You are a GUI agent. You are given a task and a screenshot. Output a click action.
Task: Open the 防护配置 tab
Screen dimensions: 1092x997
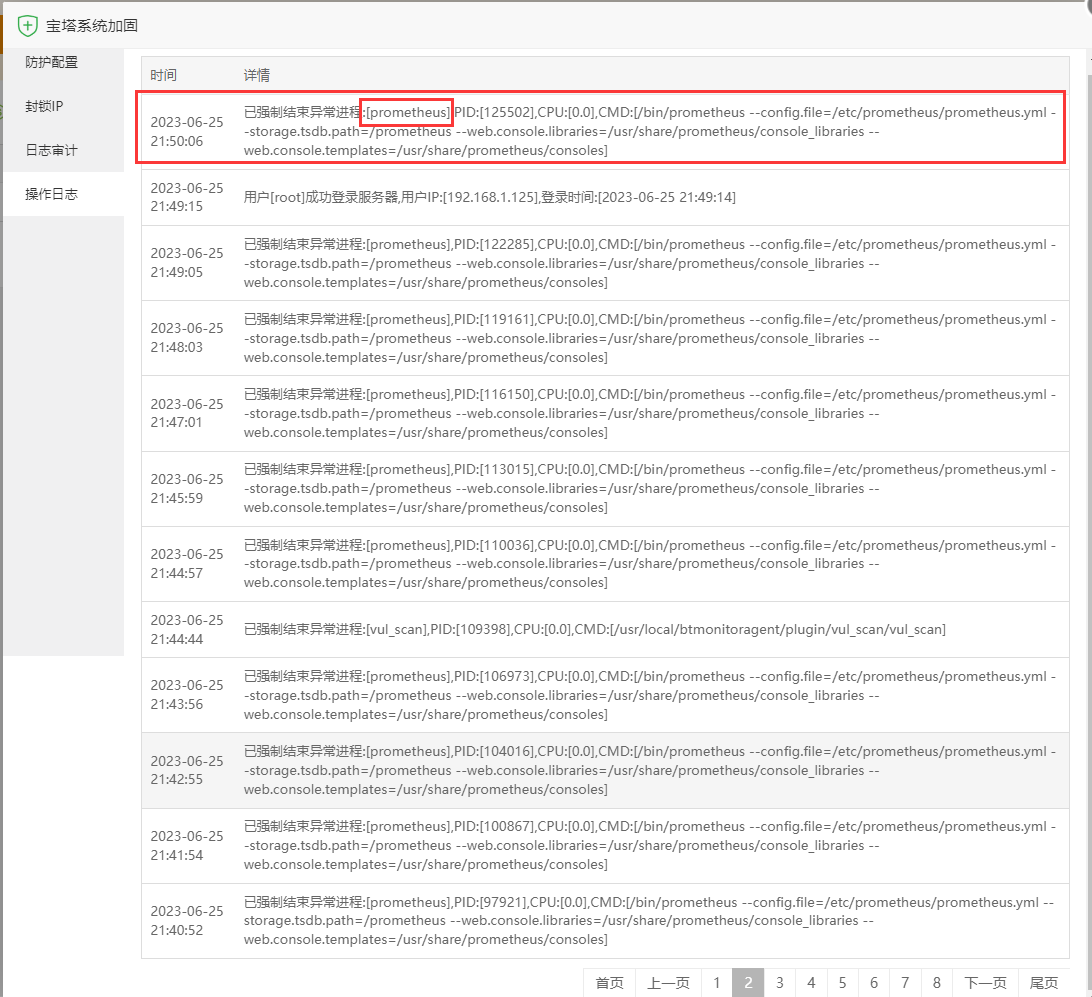click(52, 62)
